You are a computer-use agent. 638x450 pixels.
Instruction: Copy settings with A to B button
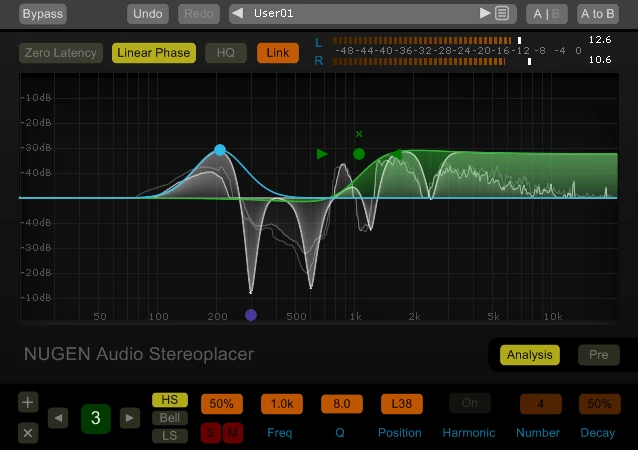click(597, 14)
